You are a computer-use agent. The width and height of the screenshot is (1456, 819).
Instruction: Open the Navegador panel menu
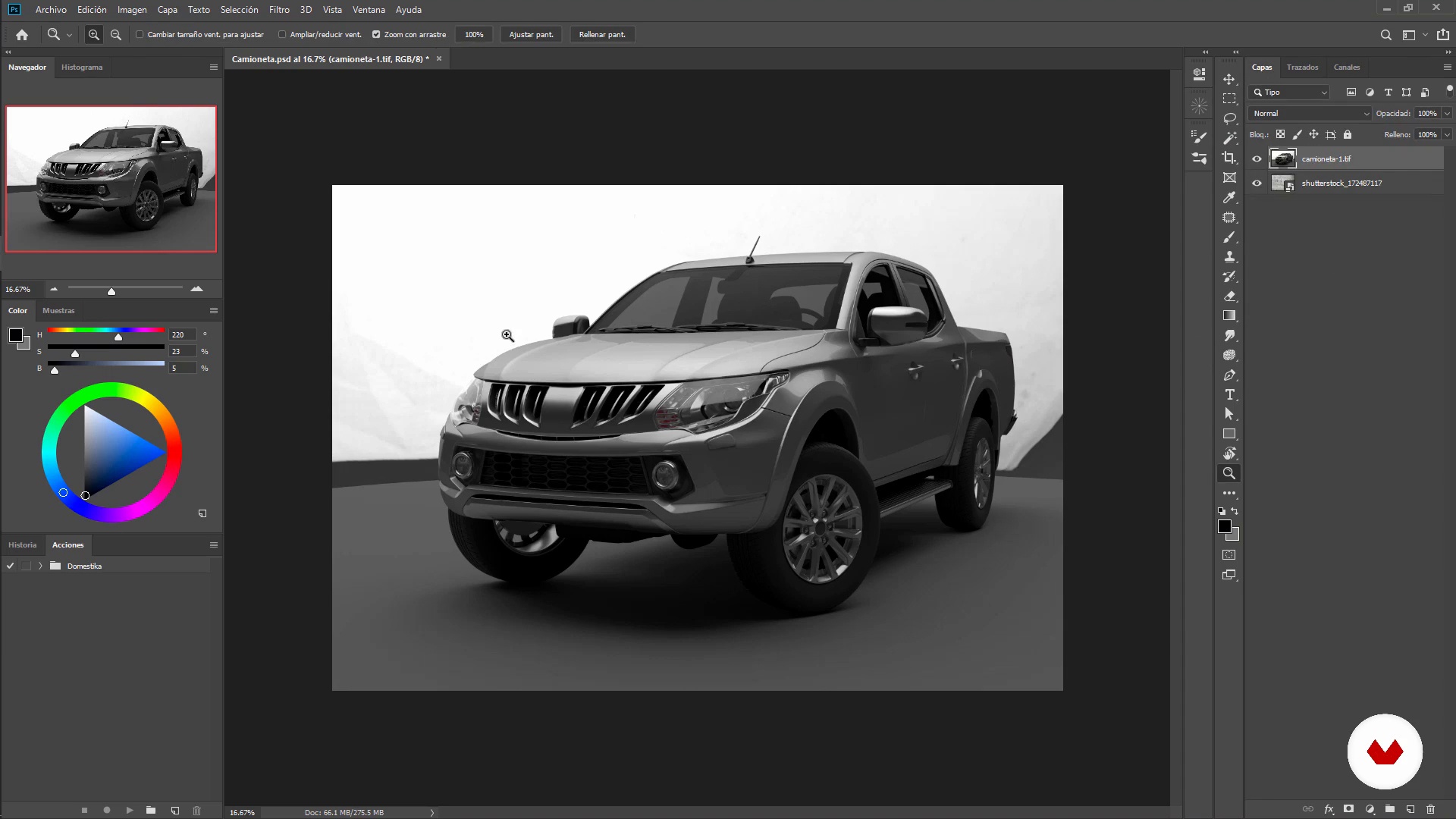point(214,67)
